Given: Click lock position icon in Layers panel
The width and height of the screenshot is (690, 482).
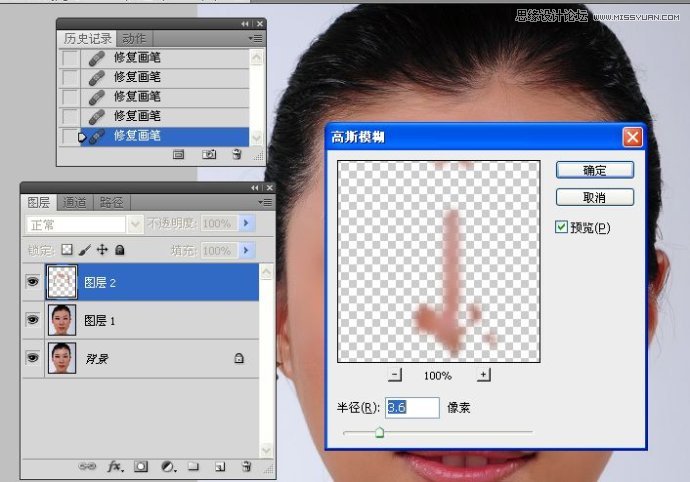Looking at the screenshot, I should coord(102,250).
